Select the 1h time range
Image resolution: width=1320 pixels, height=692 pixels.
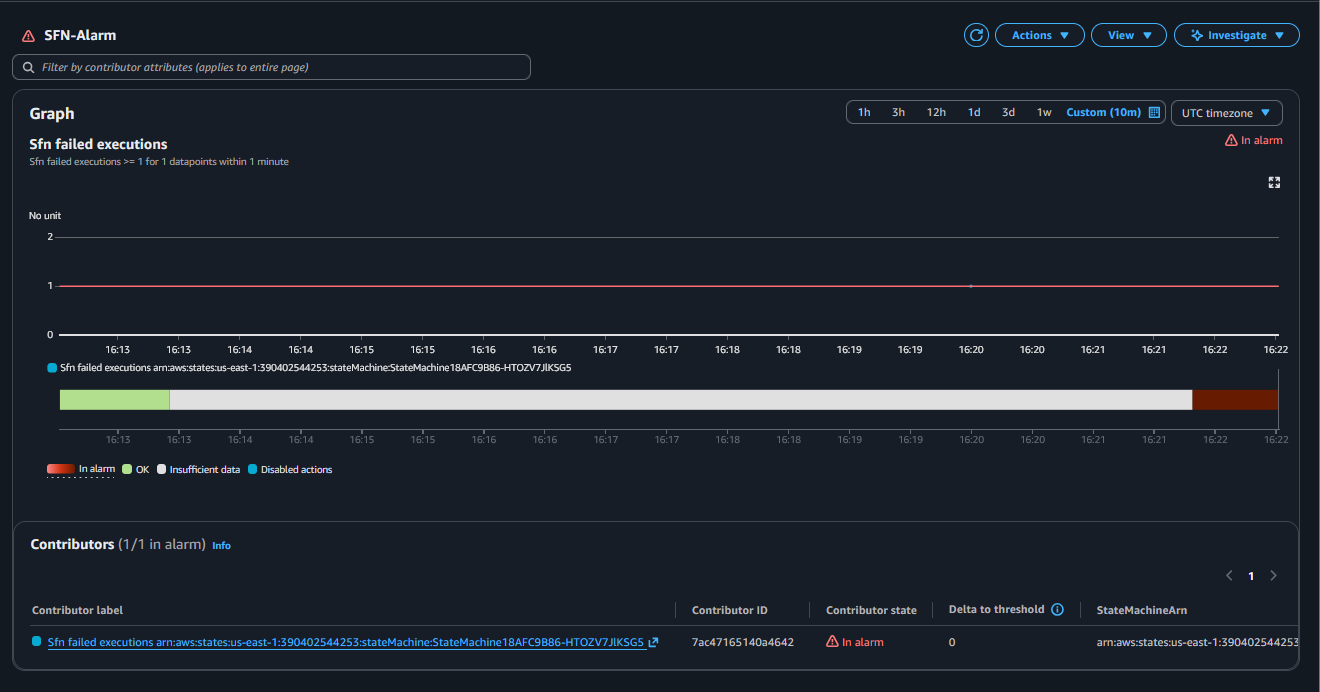tap(864, 112)
